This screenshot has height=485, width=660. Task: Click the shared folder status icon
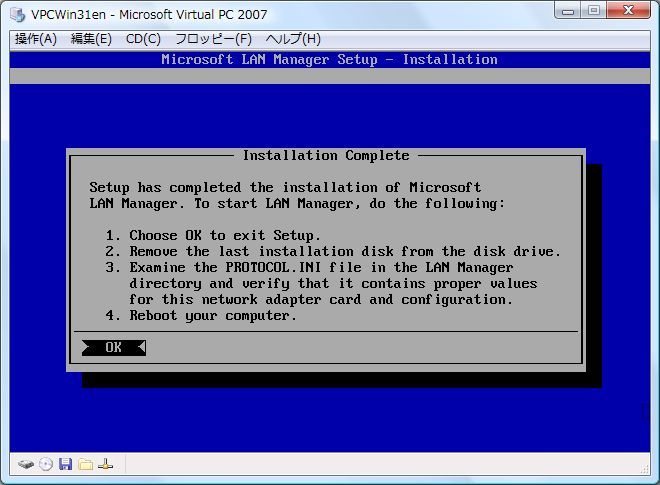pos(85,464)
